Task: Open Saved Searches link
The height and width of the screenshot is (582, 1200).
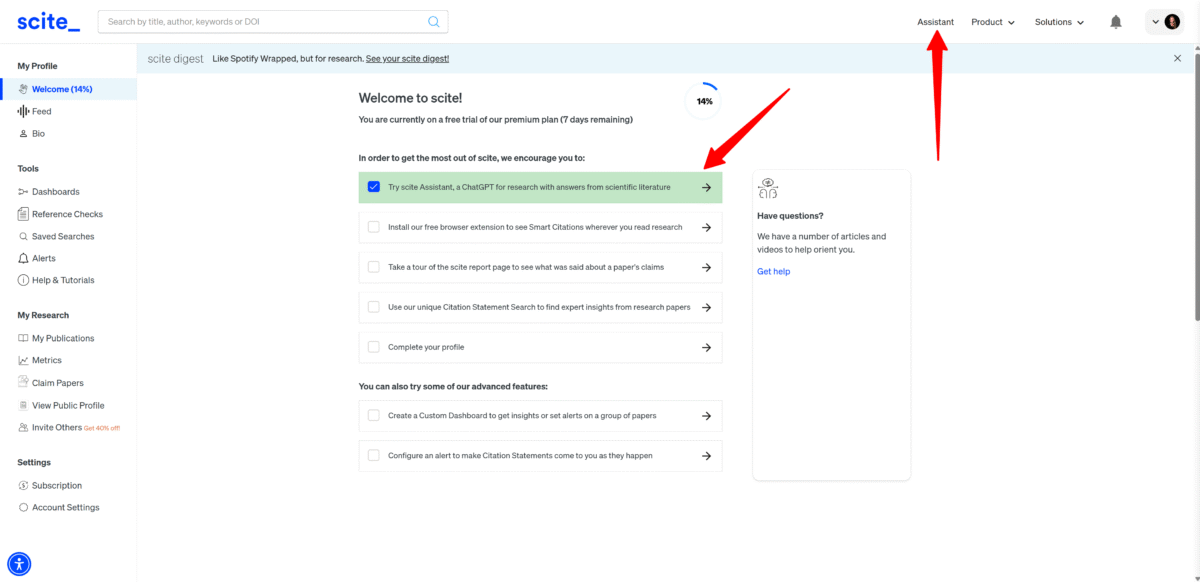Action: 63,236
